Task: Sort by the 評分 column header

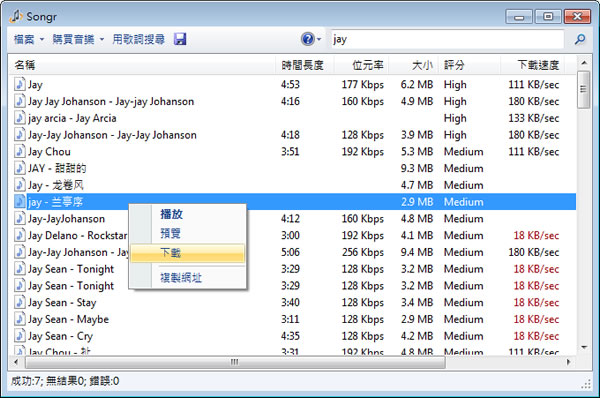Action: pyautogui.click(x=469, y=65)
